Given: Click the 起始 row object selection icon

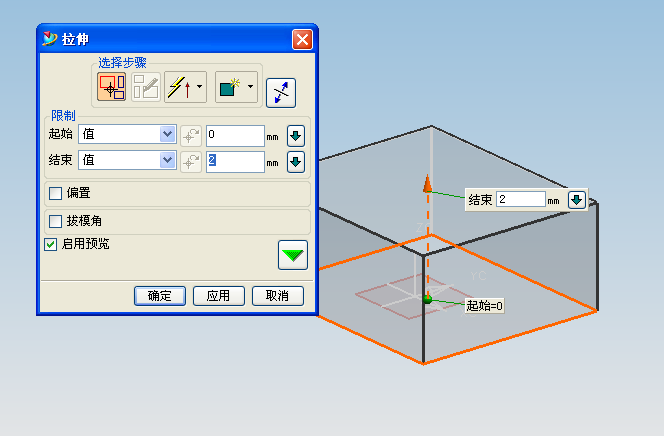Looking at the screenshot, I should point(191,136).
